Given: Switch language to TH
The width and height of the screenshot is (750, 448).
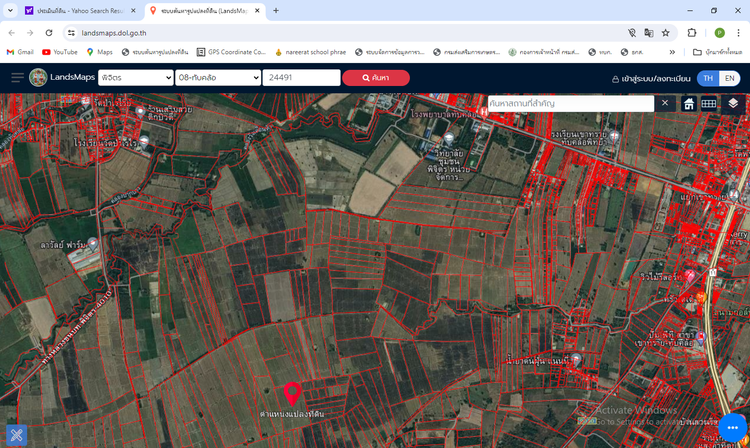Looking at the screenshot, I should tap(708, 78).
